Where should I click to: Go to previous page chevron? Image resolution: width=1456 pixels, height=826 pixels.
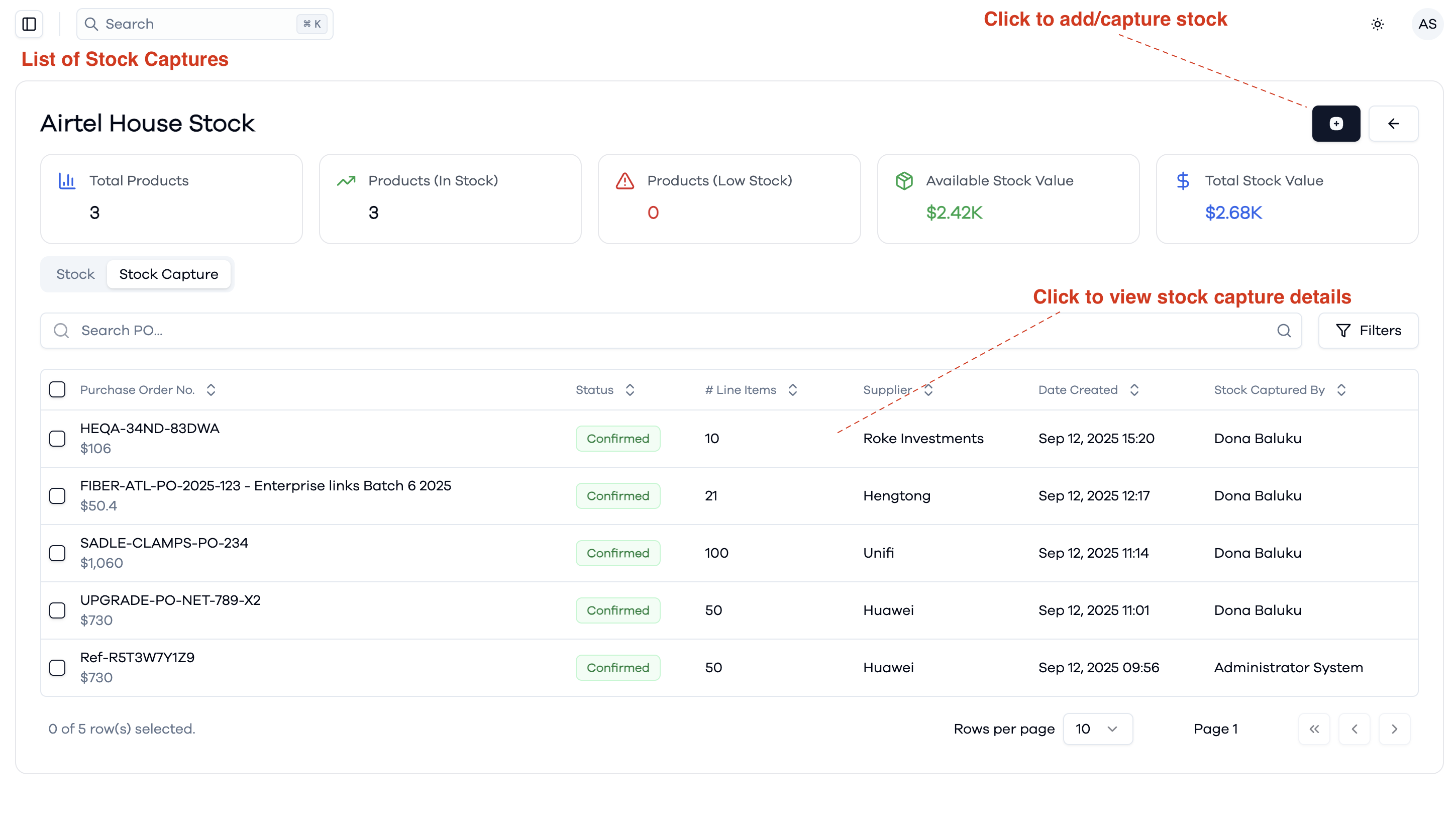click(x=1354, y=729)
